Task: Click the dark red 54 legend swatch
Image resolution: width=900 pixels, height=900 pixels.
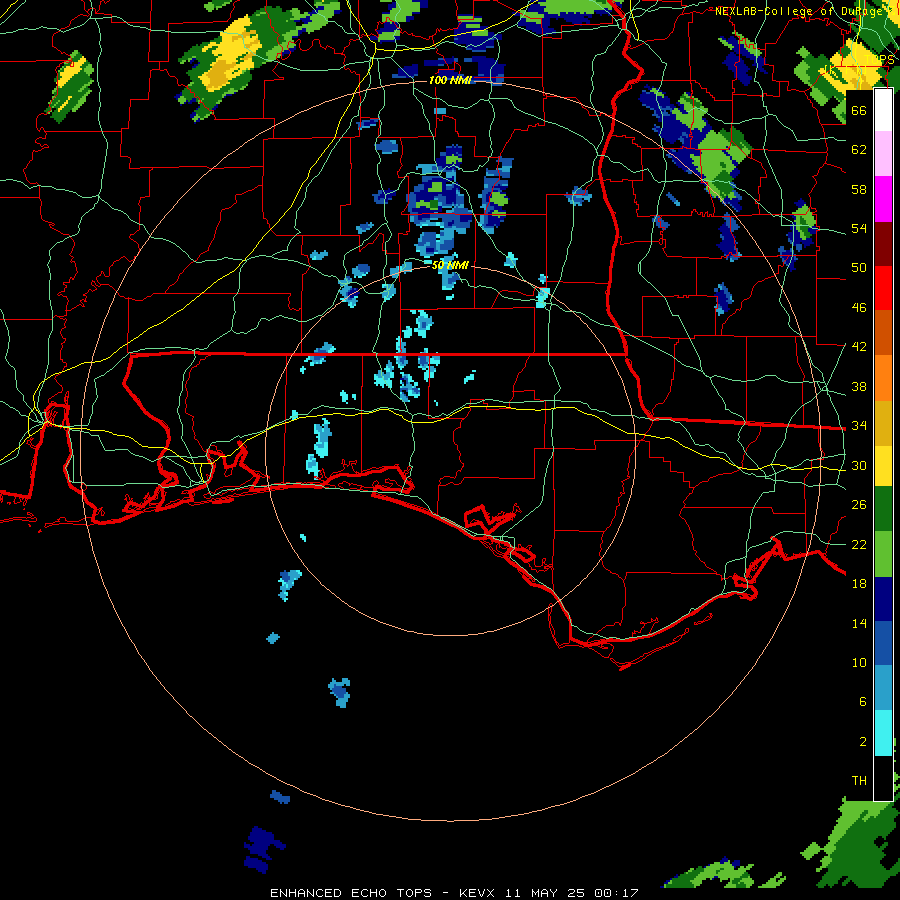Action: click(x=883, y=244)
